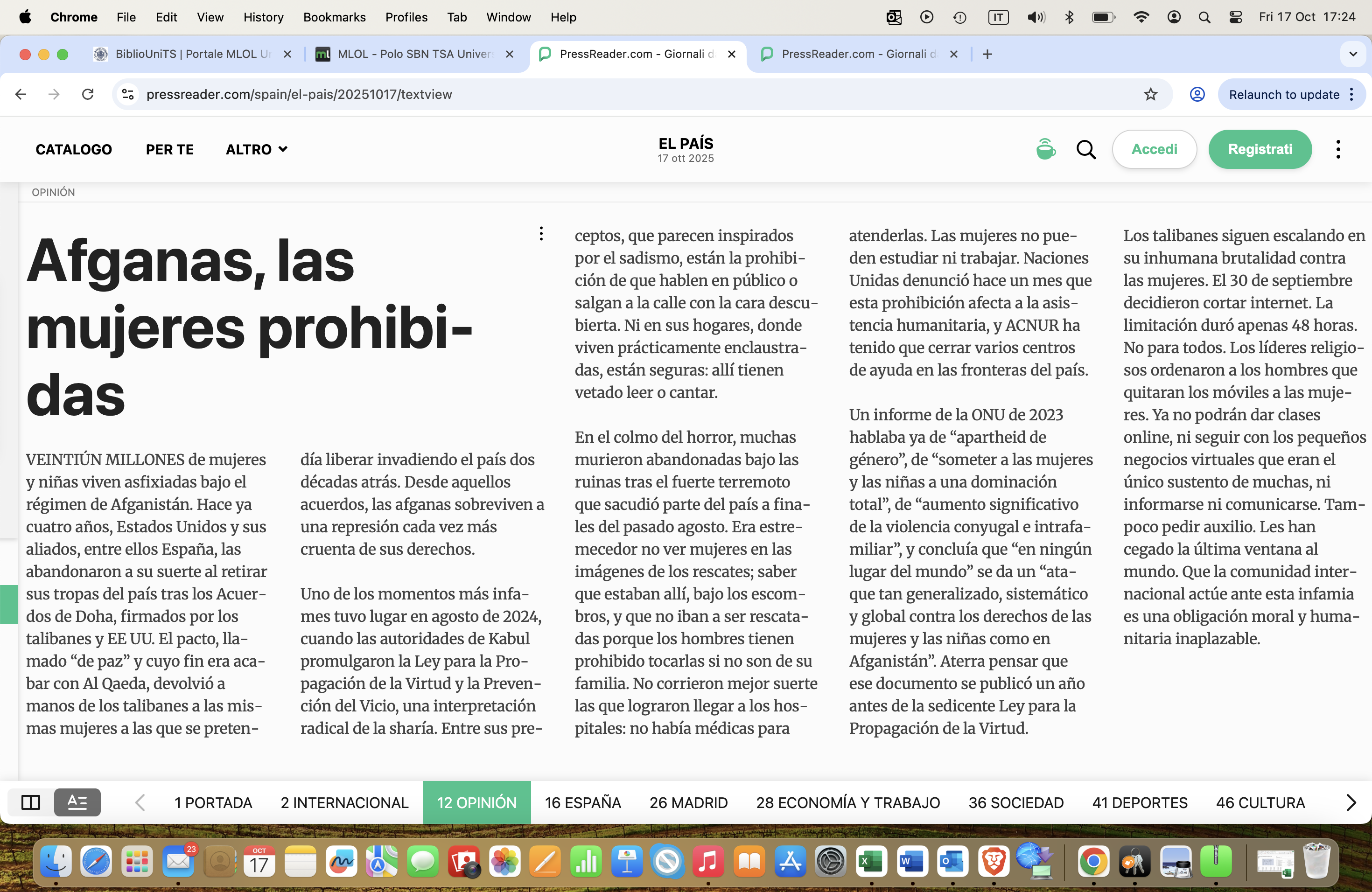Open Safari from the dock
Screen dimensions: 1372x892
coord(96,862)
